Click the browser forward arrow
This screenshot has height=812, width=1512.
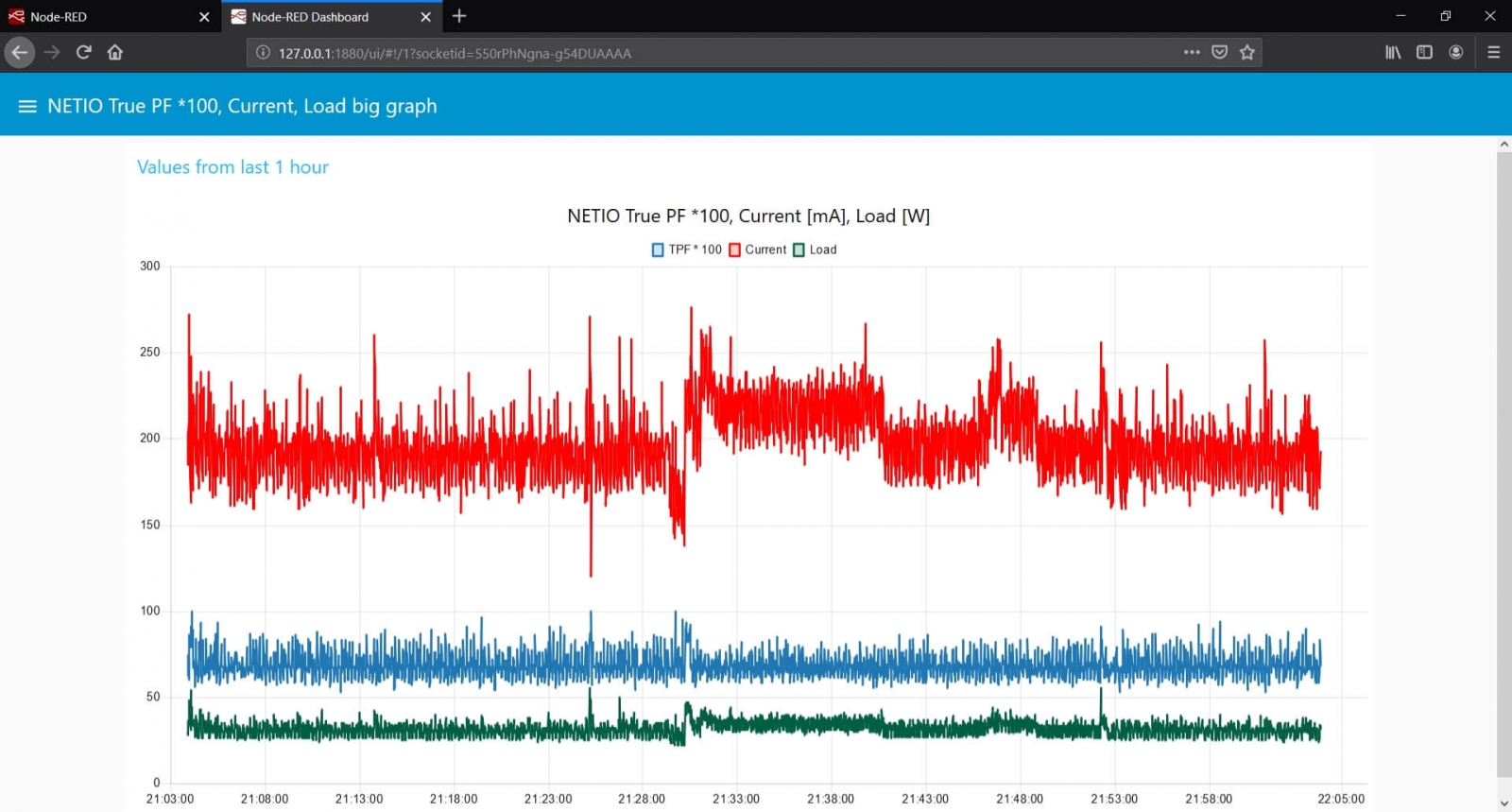52,52
